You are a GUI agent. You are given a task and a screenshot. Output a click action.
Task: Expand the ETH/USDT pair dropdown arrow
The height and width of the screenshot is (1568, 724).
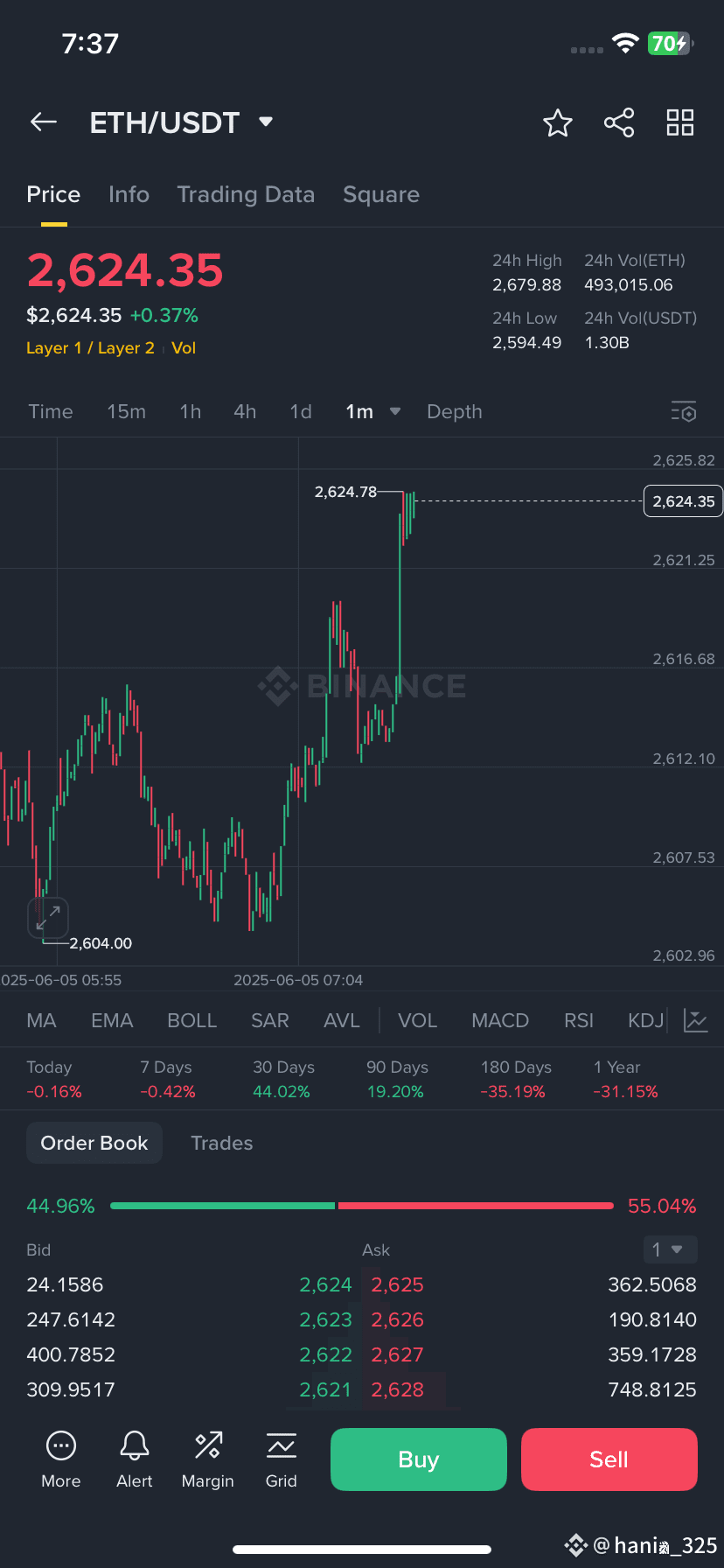click(266, 122)
